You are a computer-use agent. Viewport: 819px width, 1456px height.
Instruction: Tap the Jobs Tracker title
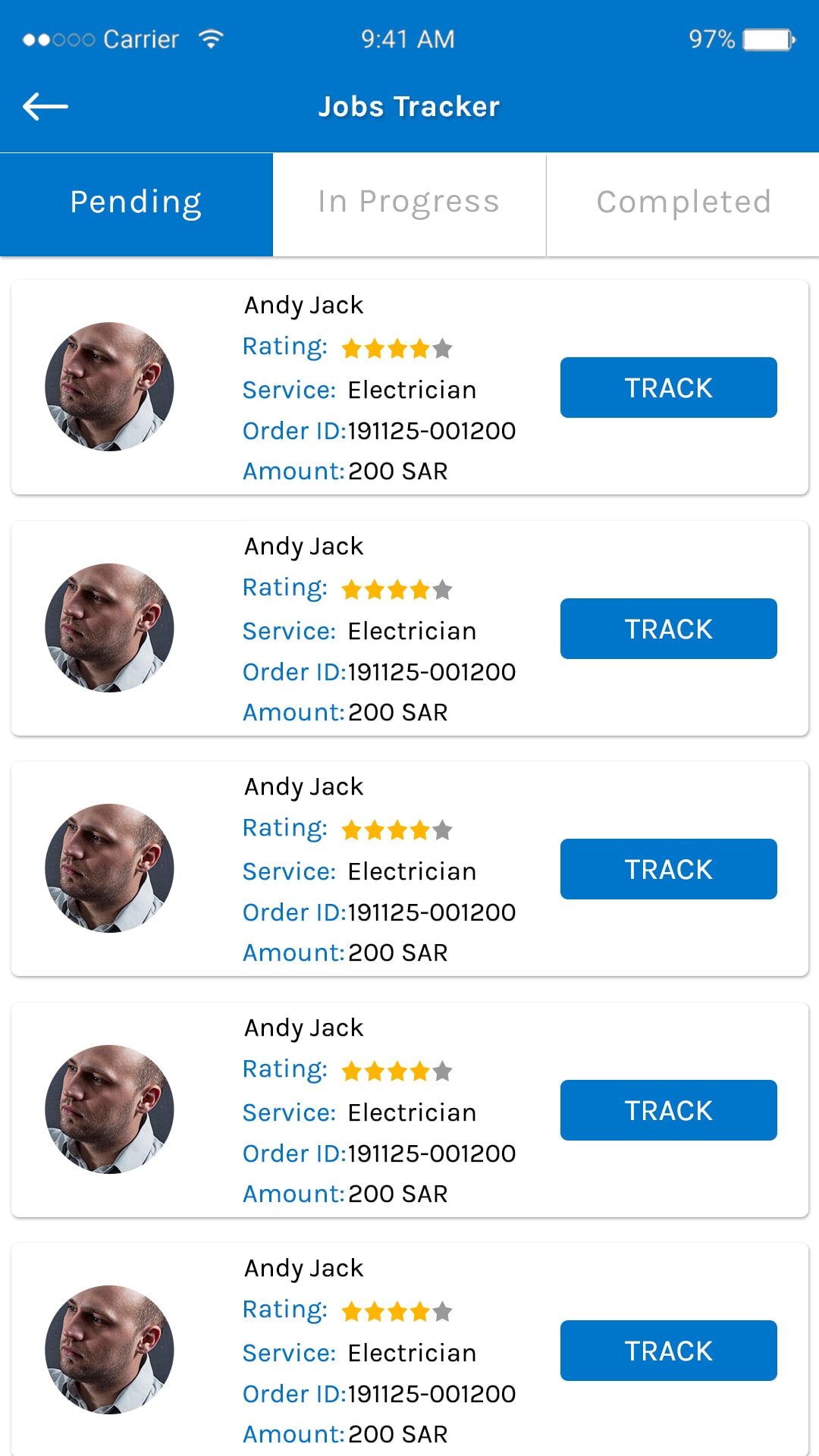pos(409,107)
